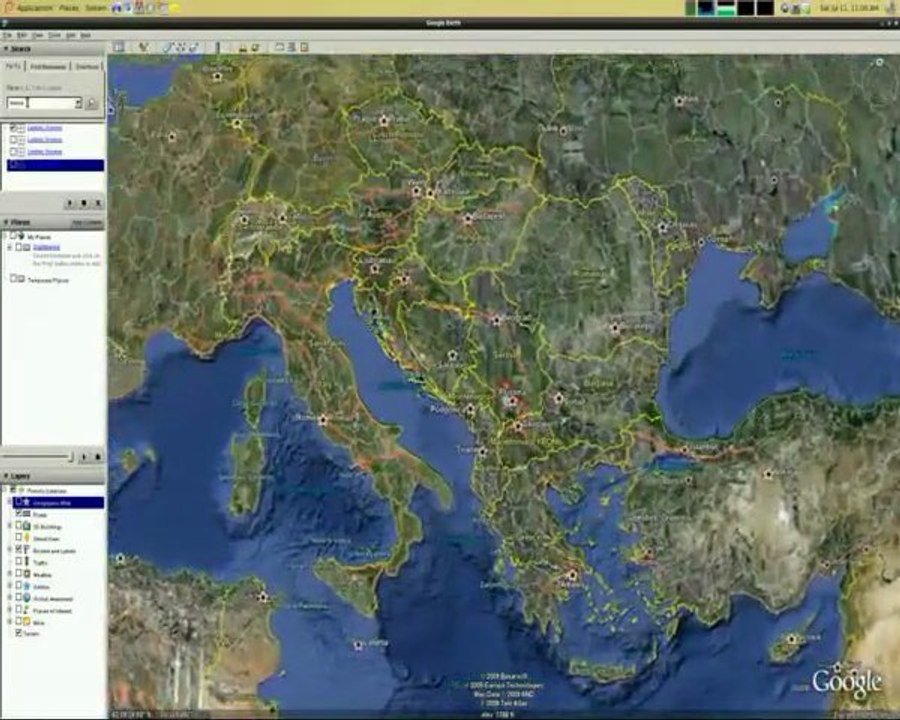Click the Street View pegman icon
The image size is (900, 720).
(26, 538)
